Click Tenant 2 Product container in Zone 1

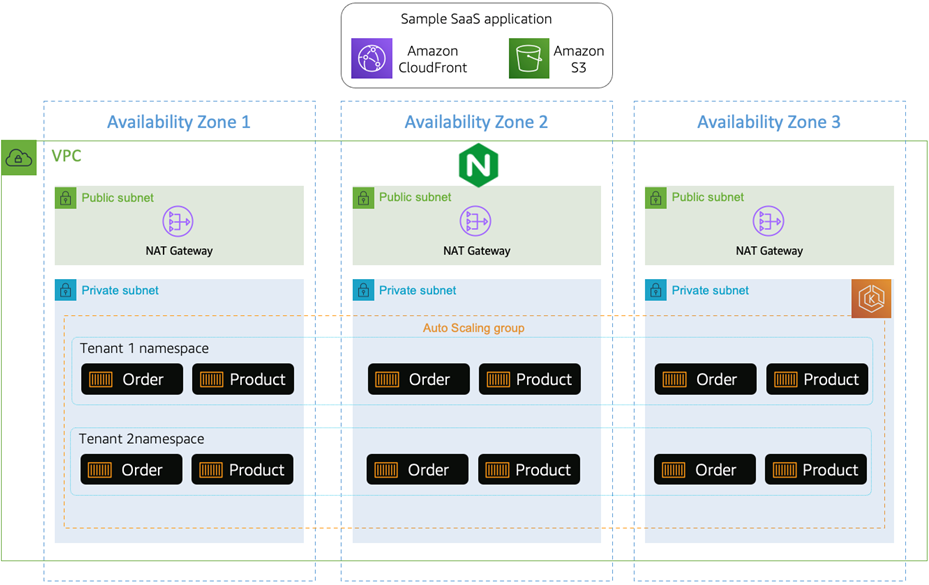tap(243, 470)
